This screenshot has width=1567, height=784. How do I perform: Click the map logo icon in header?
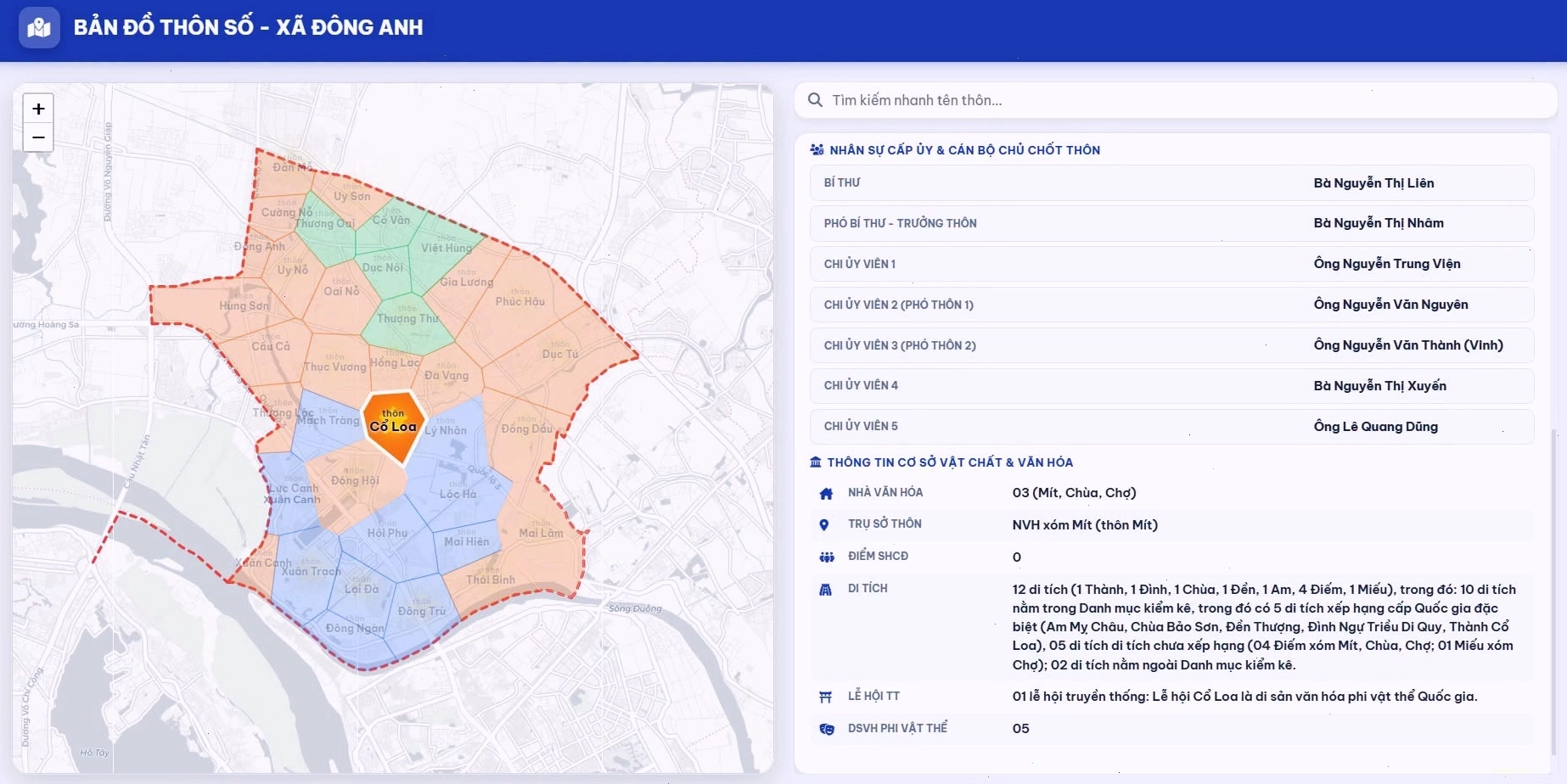pos(39,27)
